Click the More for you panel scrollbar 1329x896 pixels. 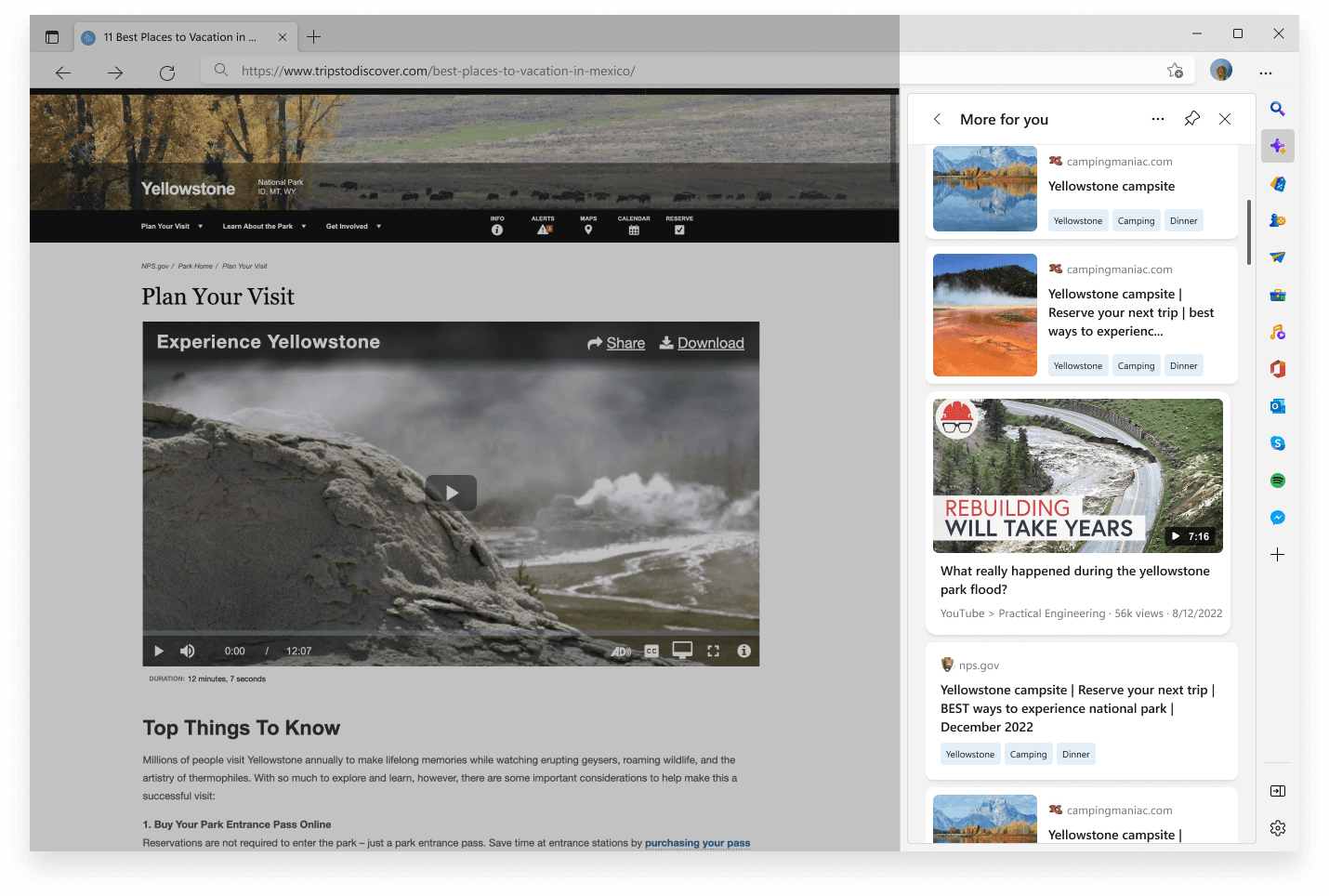(1249, 232)
